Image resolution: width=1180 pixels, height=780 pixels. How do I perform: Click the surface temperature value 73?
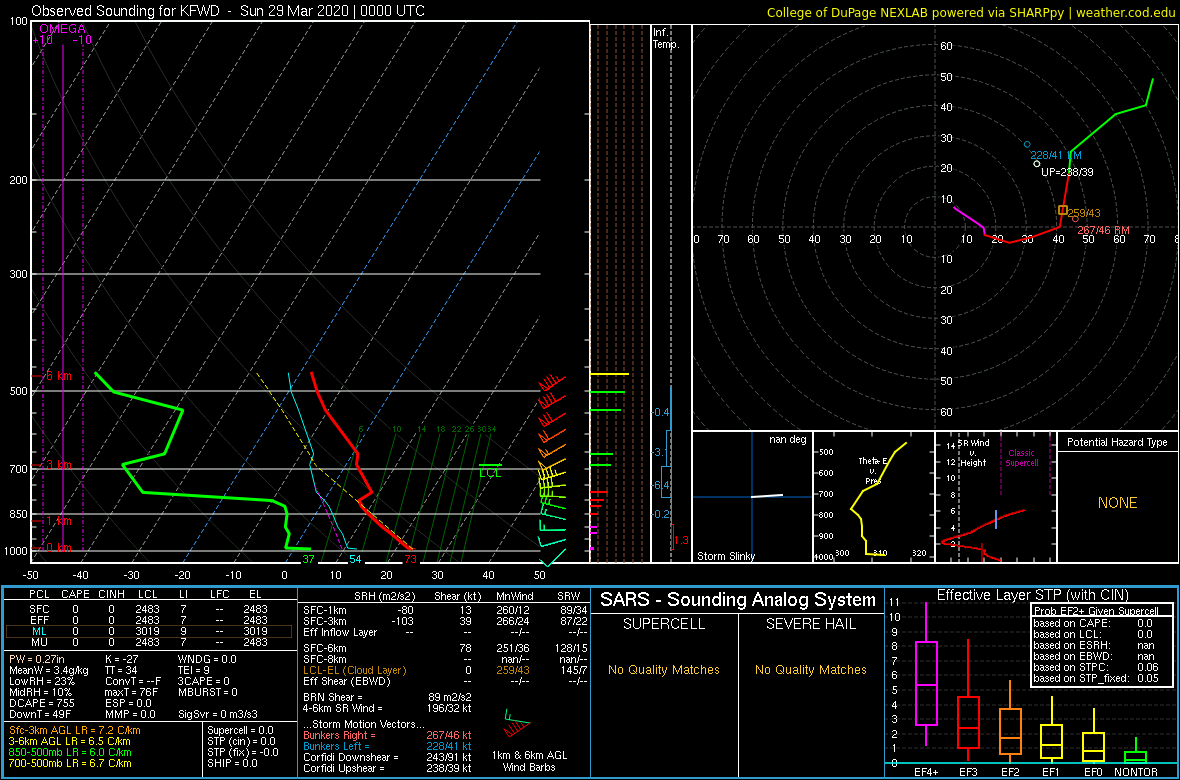[410, 559]
